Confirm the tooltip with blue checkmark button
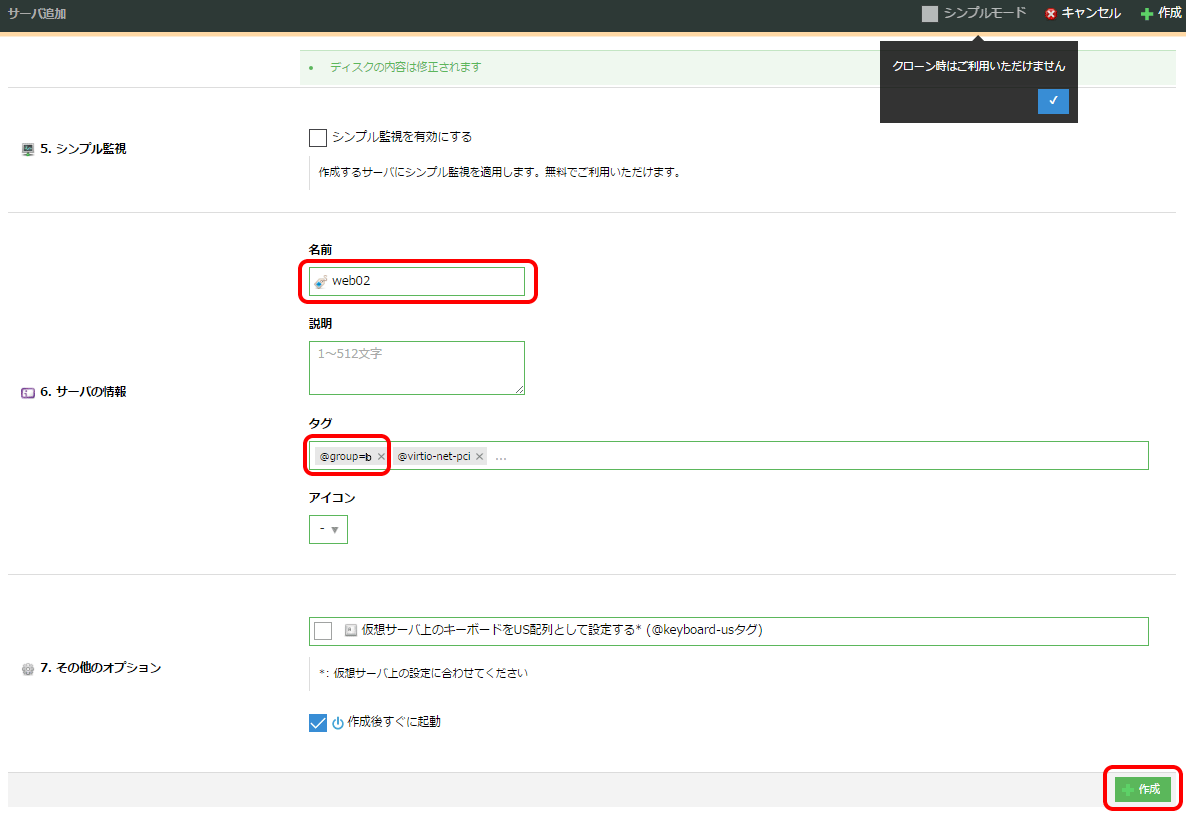This screenshot has height=815, width=1186. 1053,101
